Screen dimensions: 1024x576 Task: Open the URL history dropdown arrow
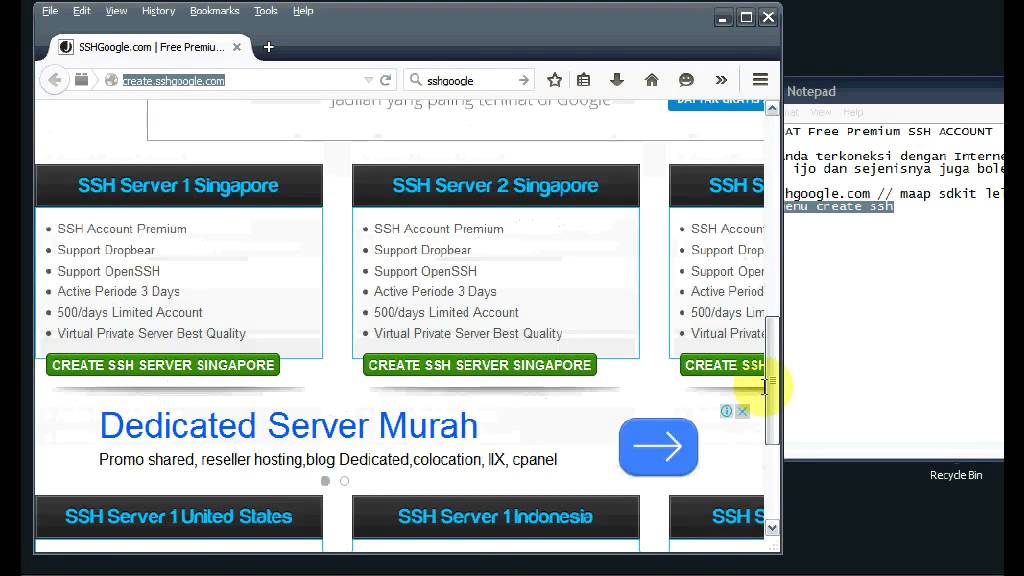pos(368,80)
